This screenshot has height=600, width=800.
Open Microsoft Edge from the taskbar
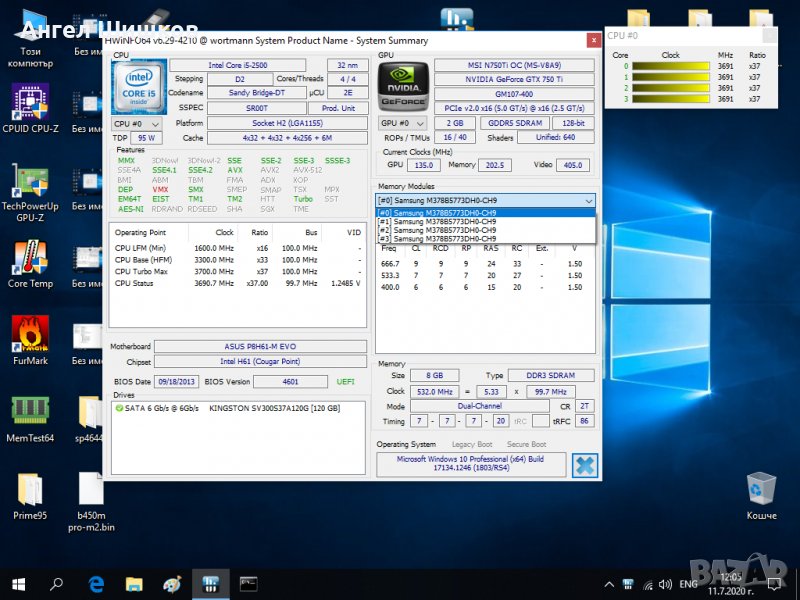coord(96,584)
